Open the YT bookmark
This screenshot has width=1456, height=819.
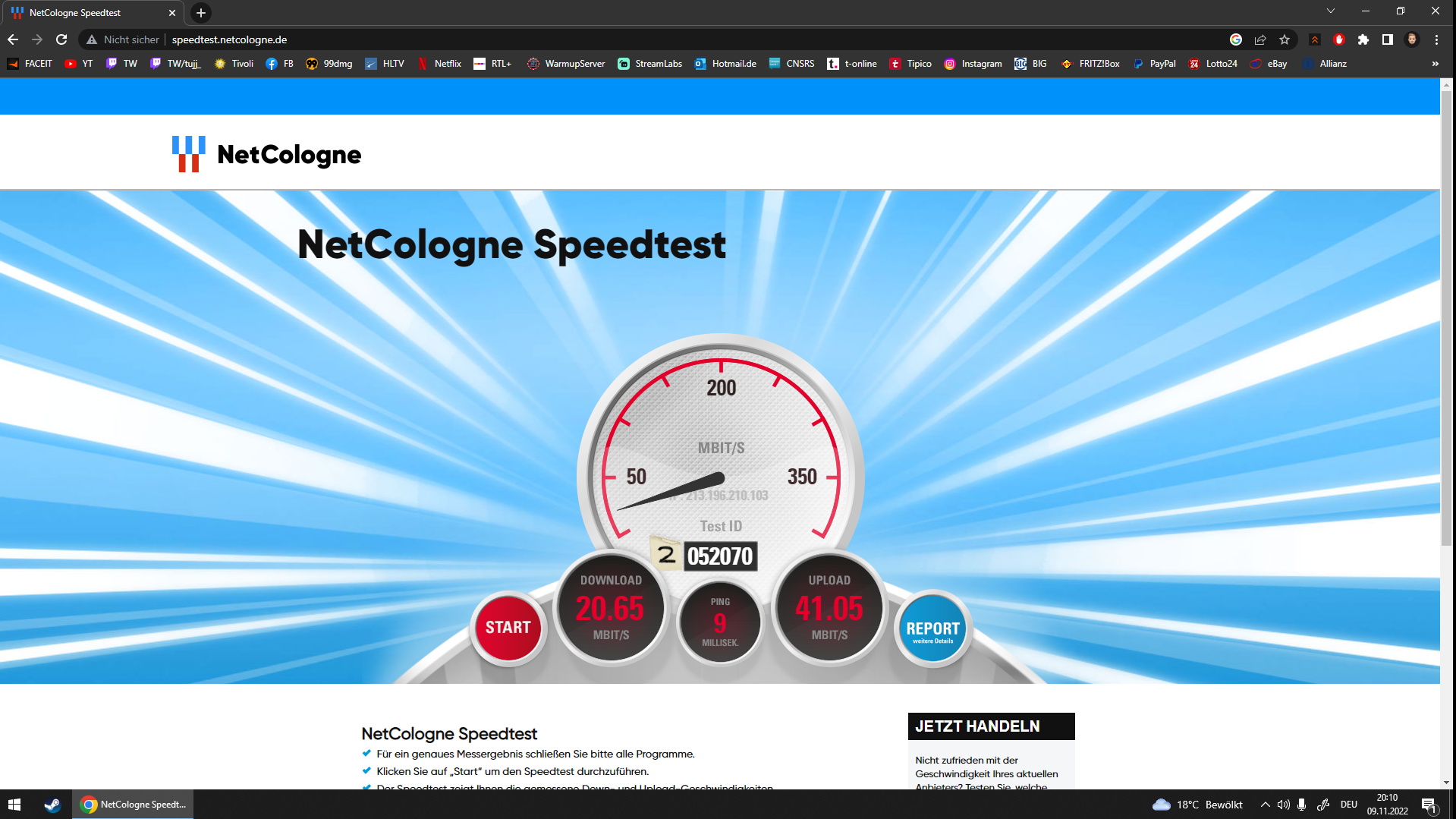79,64
